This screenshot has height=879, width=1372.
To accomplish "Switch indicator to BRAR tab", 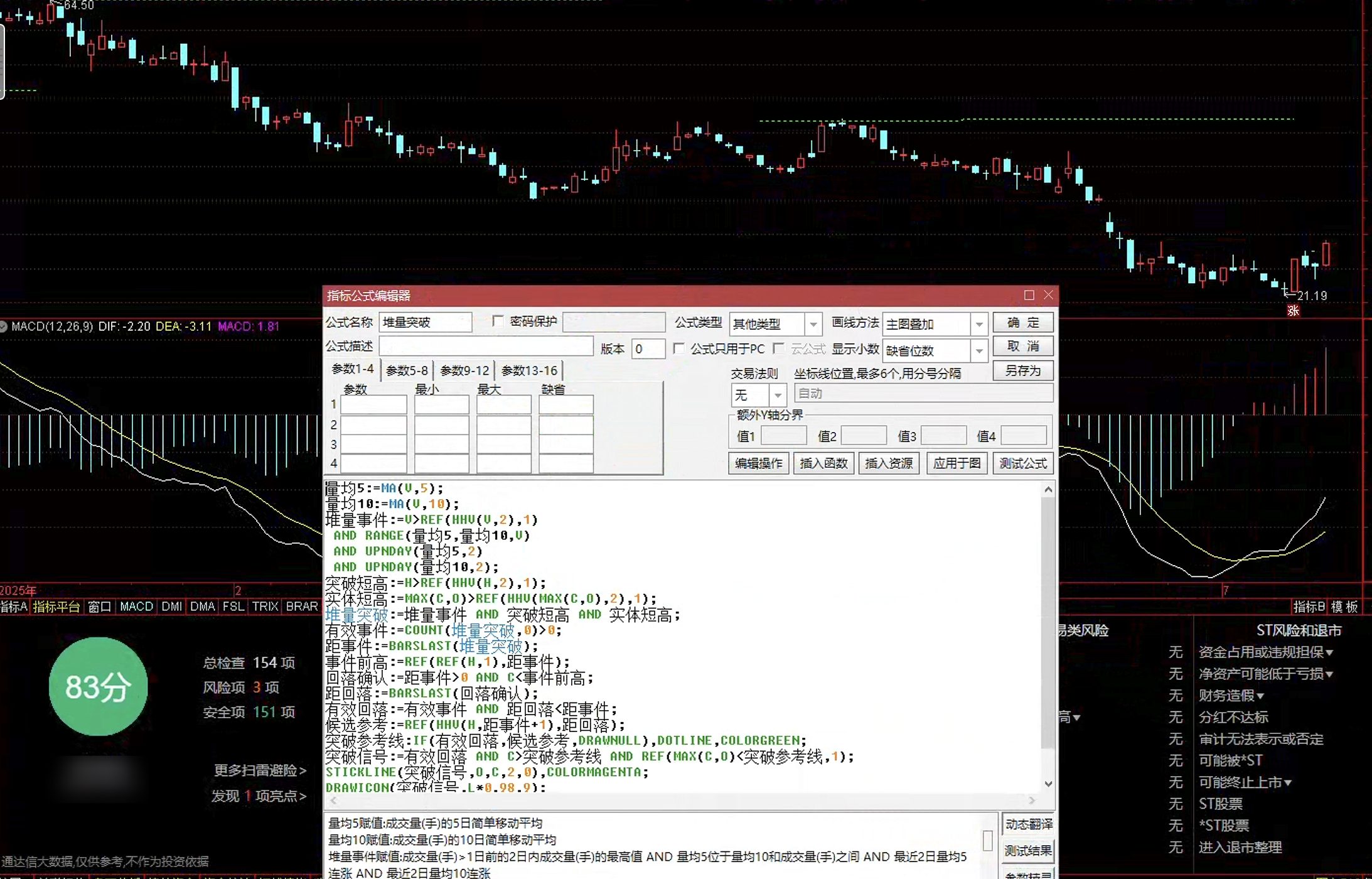I will pyautogui.click(x=302, y=607).
